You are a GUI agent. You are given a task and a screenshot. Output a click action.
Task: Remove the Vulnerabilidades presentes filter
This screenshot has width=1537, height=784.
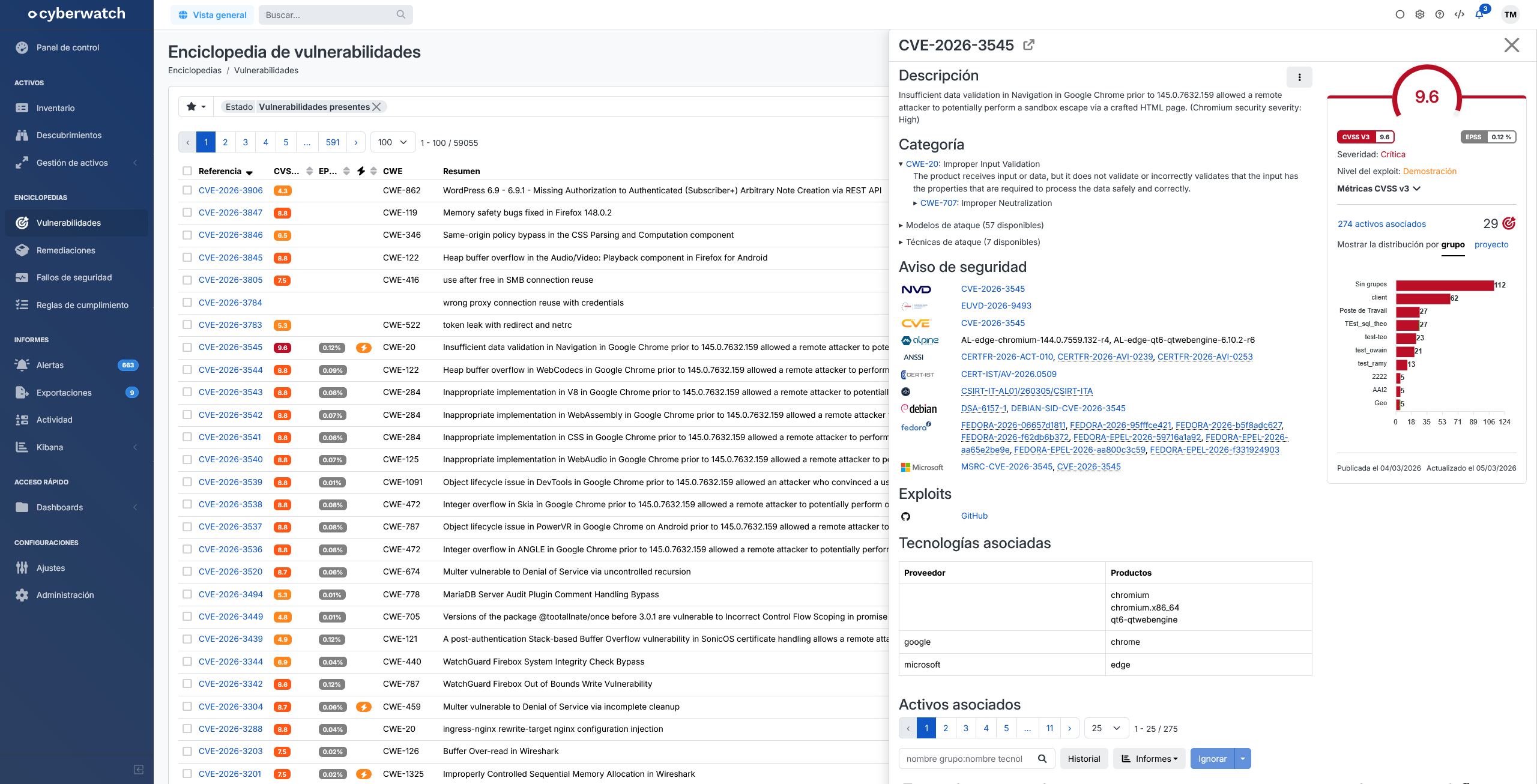(376, 107)
